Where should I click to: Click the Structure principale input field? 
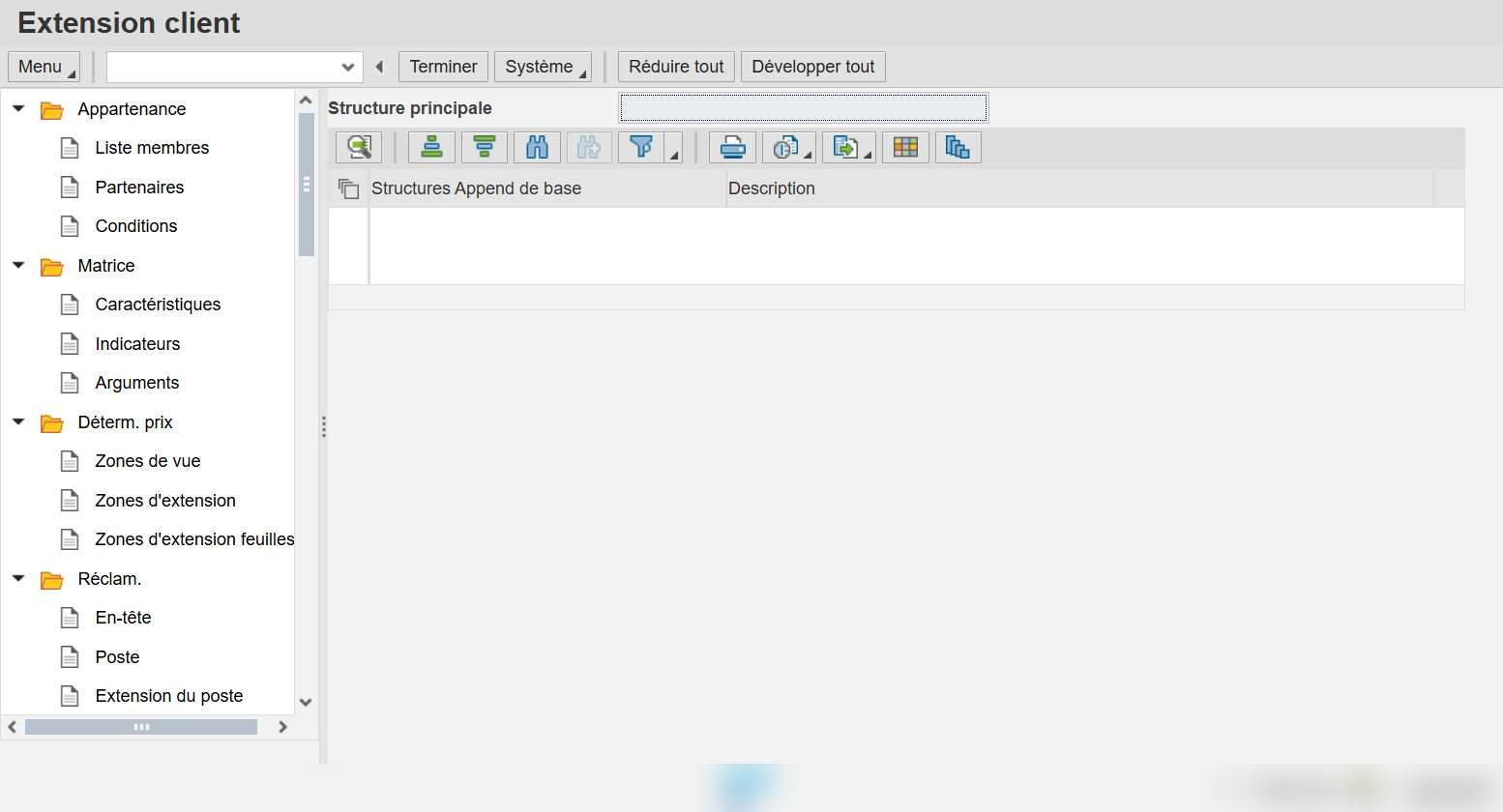pos(804,107)
